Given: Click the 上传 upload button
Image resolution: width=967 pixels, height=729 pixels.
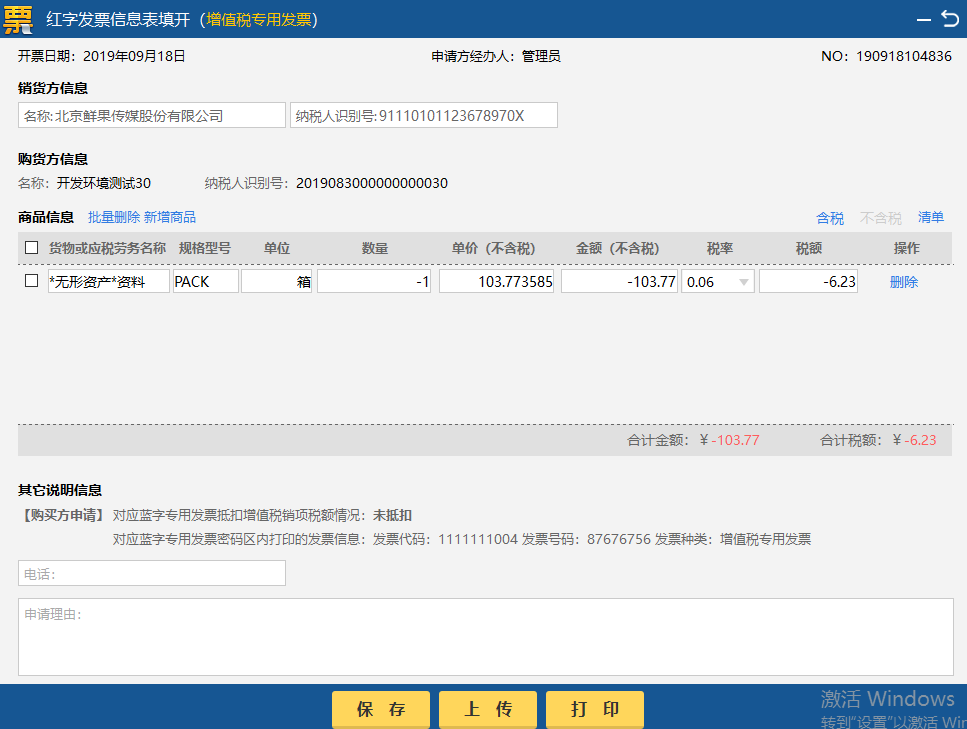Looking at the screenshot, I should coord(487,709).
